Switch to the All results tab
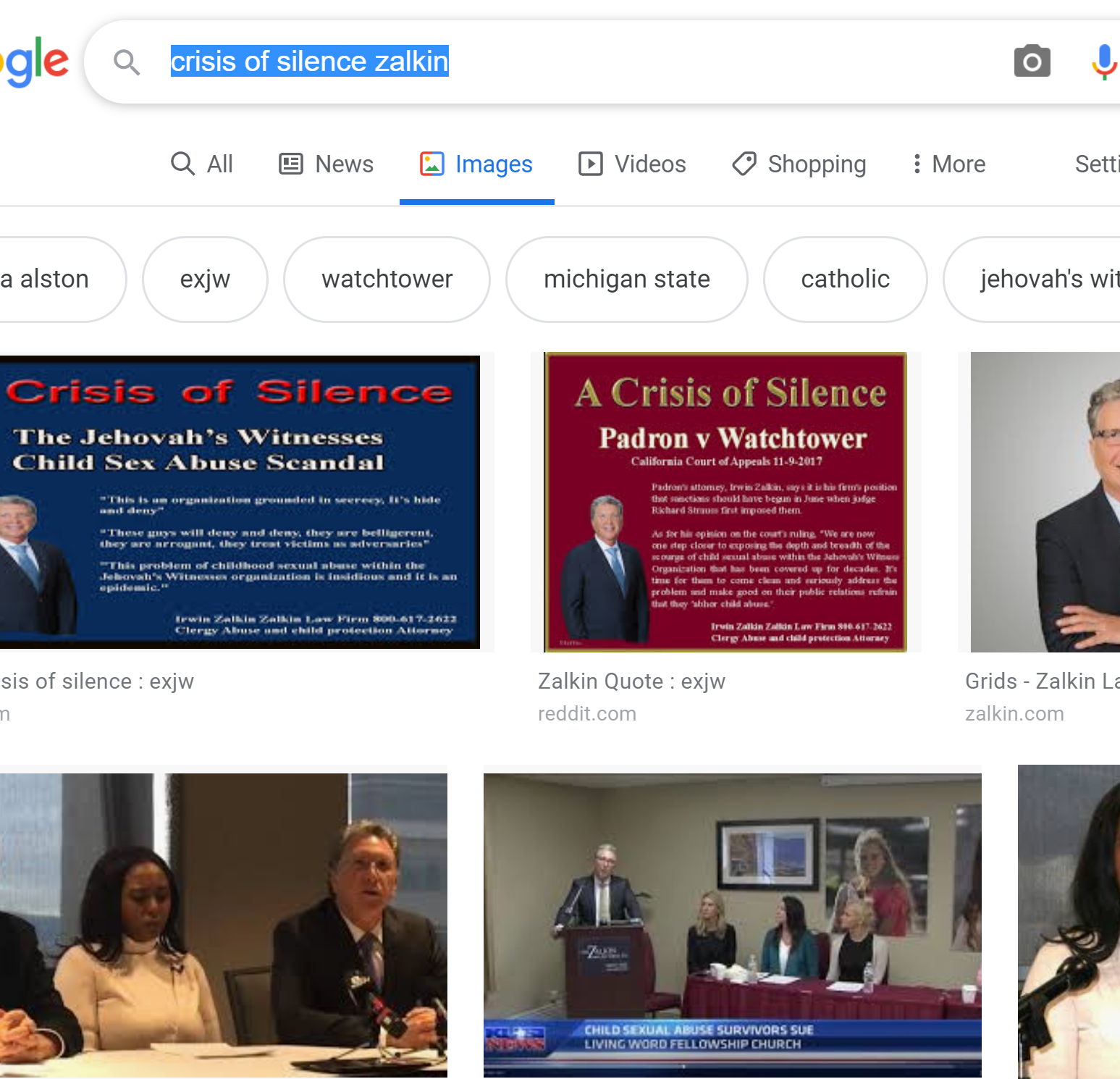Screen dimensions: 1120x1079 [x=201, y=164]
